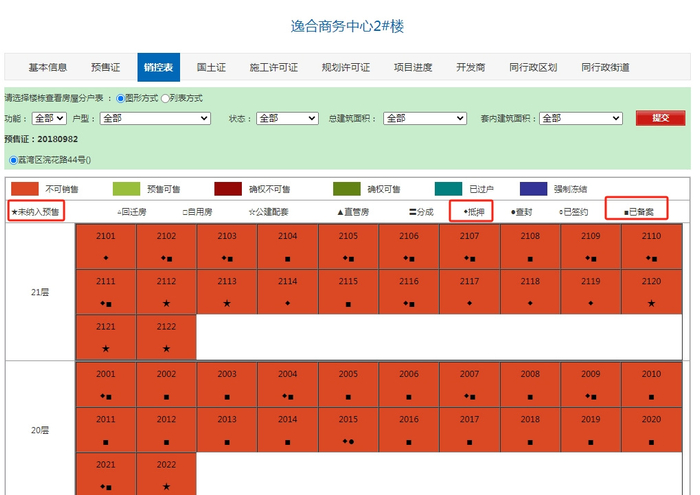Click the star icon in unit 2112

166,303
